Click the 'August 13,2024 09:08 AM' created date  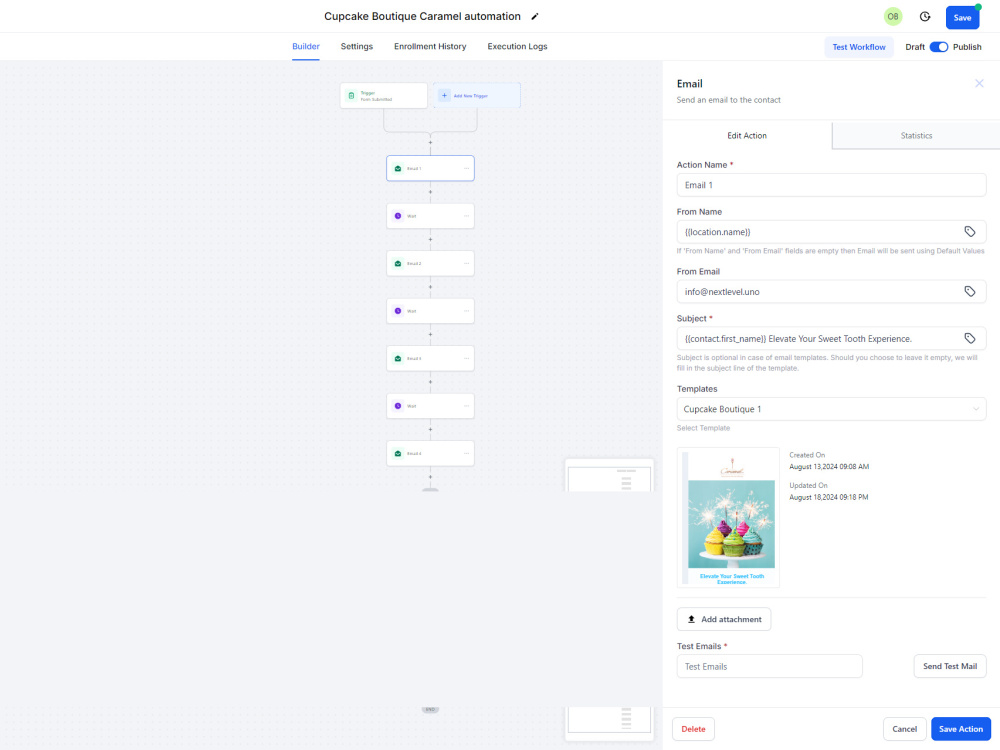829,467
